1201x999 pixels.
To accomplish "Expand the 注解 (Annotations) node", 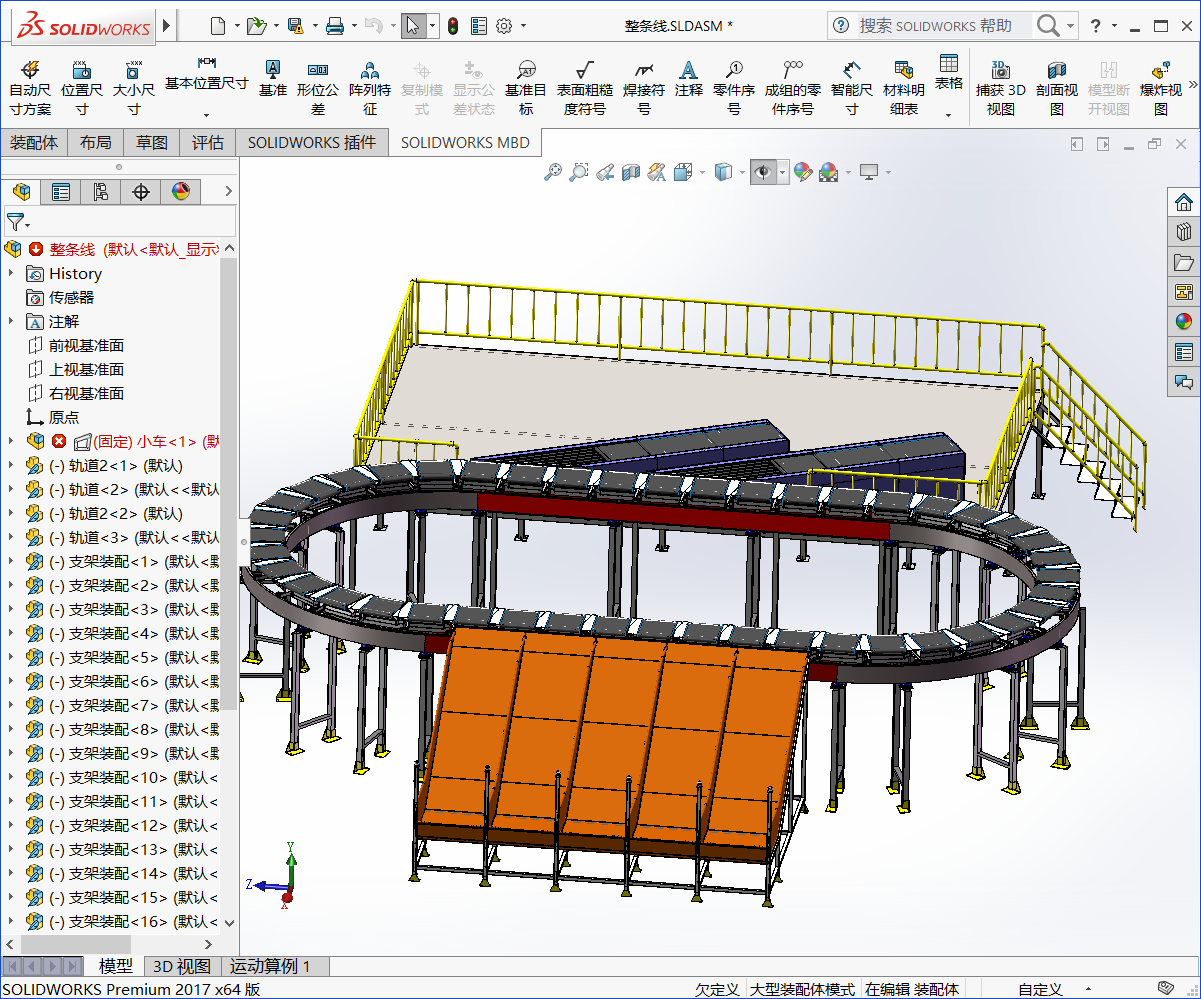I will (x=11, y=321).
